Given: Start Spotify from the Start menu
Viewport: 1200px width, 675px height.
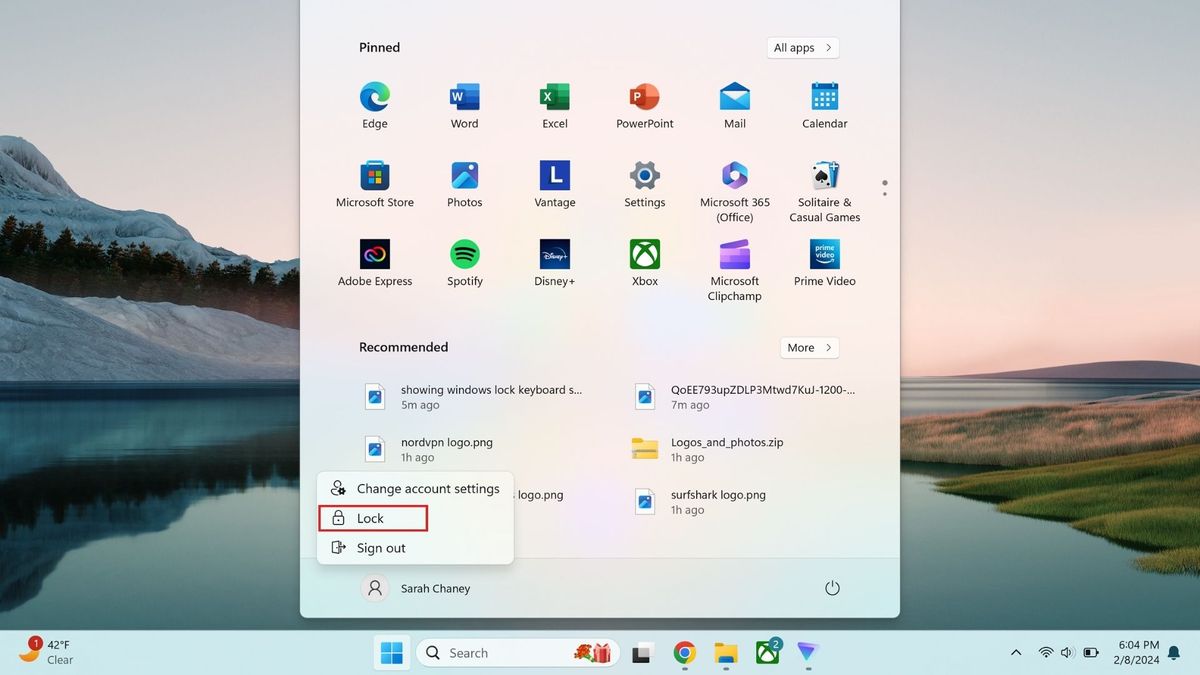Looking at the screenshot, I should [464, 257].
